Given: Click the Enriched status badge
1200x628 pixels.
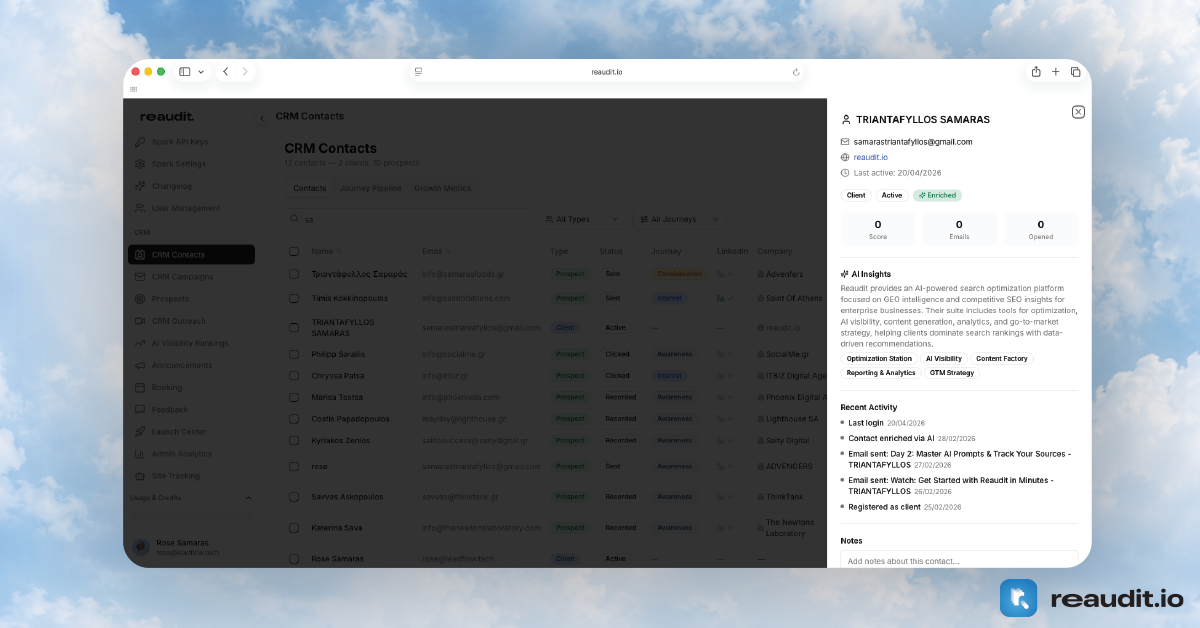Looking at the screenshot, I should [937, 195].
